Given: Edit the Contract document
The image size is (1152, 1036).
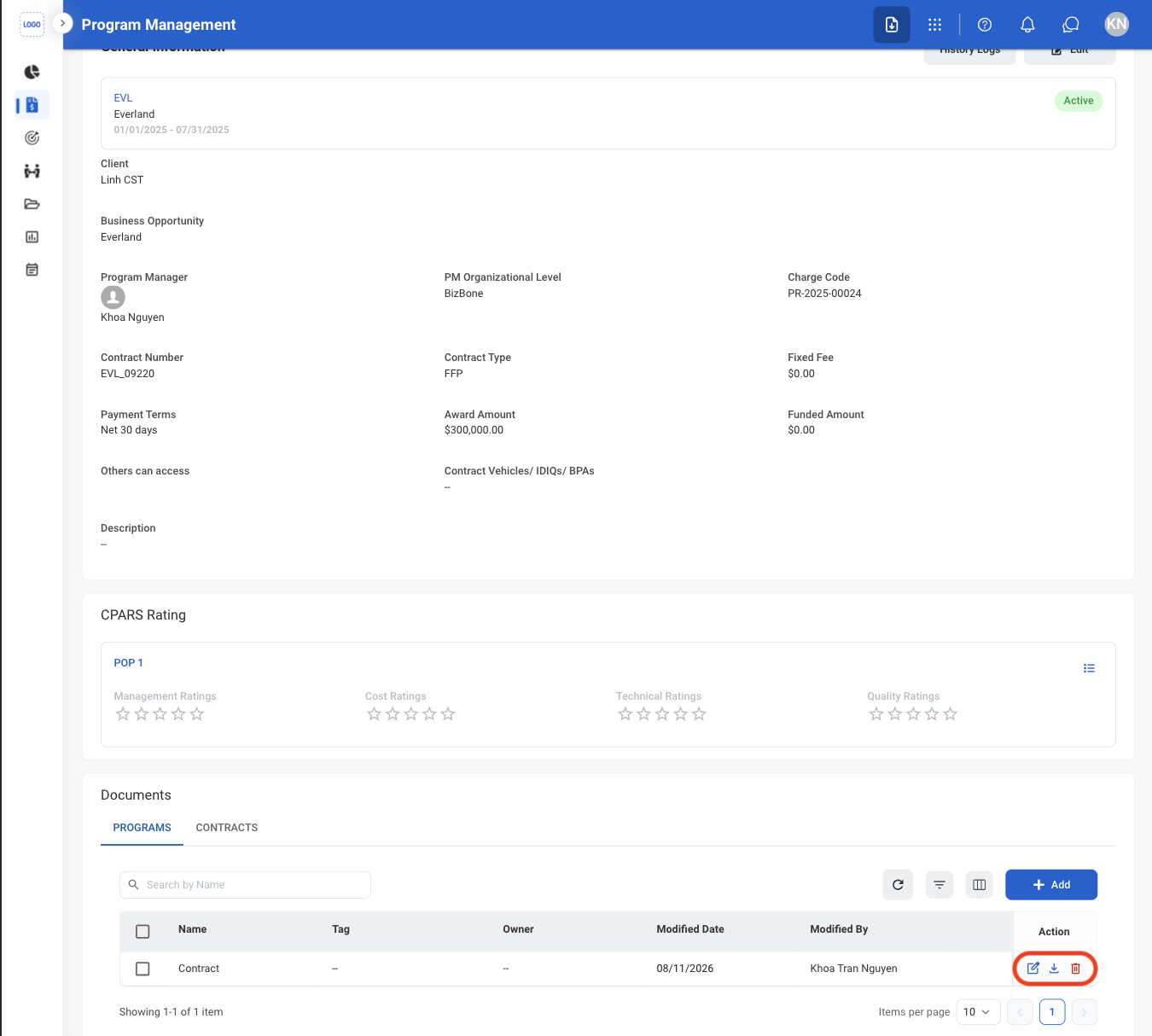Looking at the screenshot, I should tap(1033, 969).
